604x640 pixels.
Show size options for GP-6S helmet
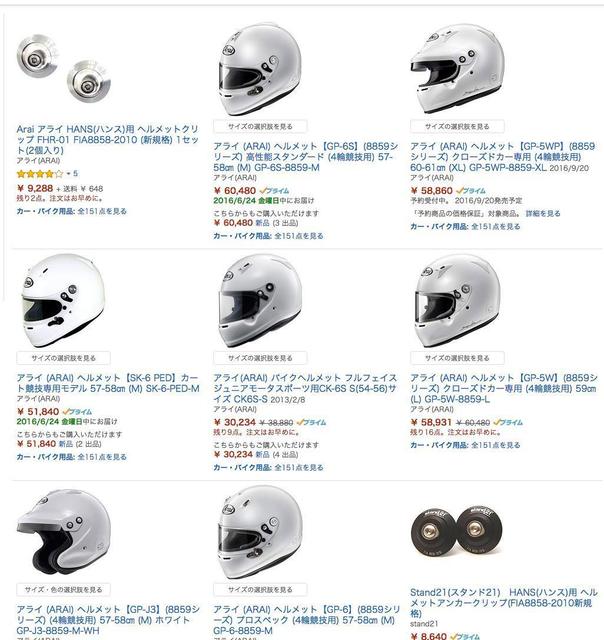pyautogui.click(x=260, y=127)
